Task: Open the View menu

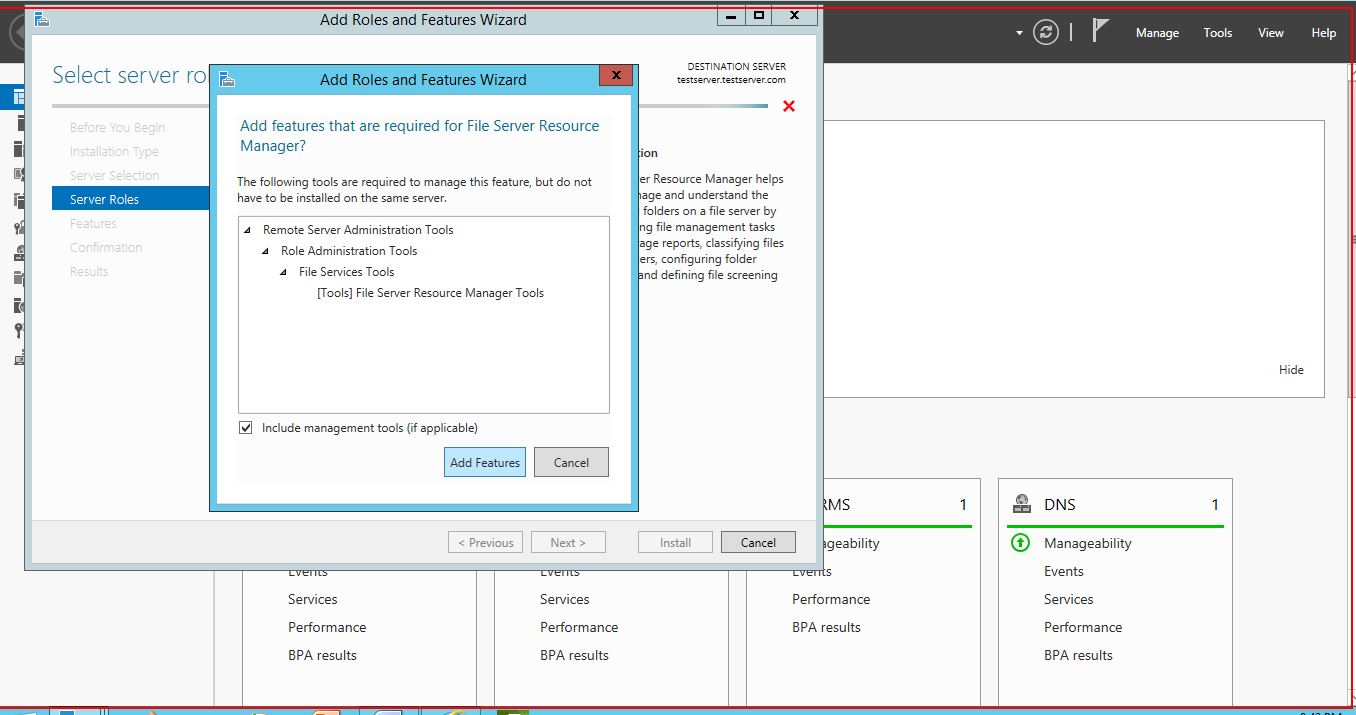Action: click(1270, 33)
